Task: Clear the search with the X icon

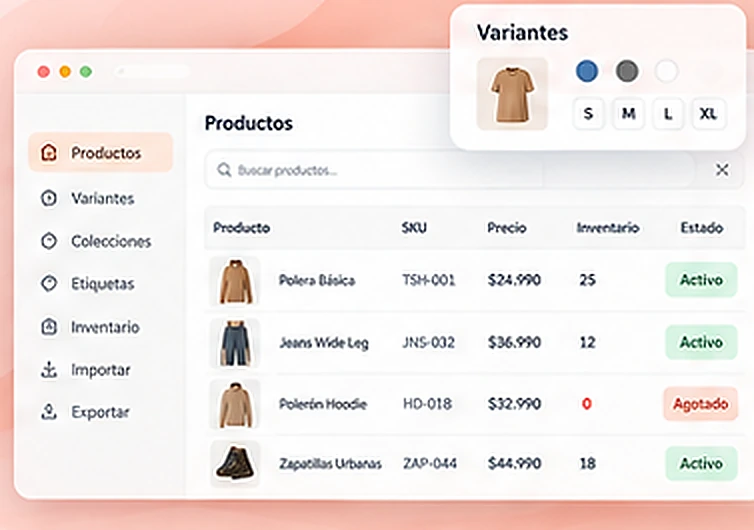Action: (722, 170)
